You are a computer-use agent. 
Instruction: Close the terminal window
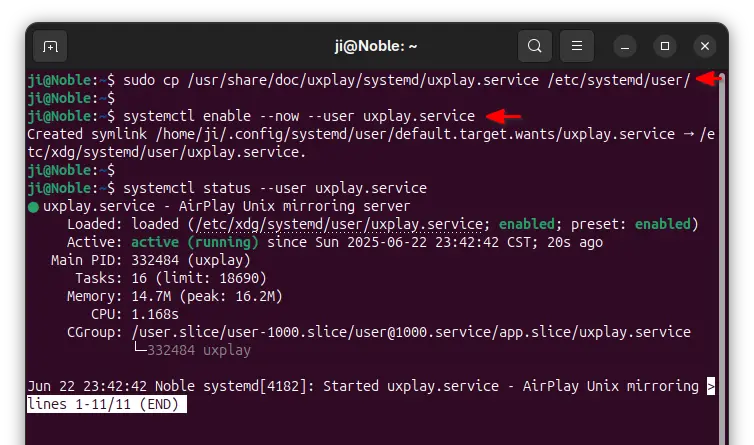[x=704, y=47]
